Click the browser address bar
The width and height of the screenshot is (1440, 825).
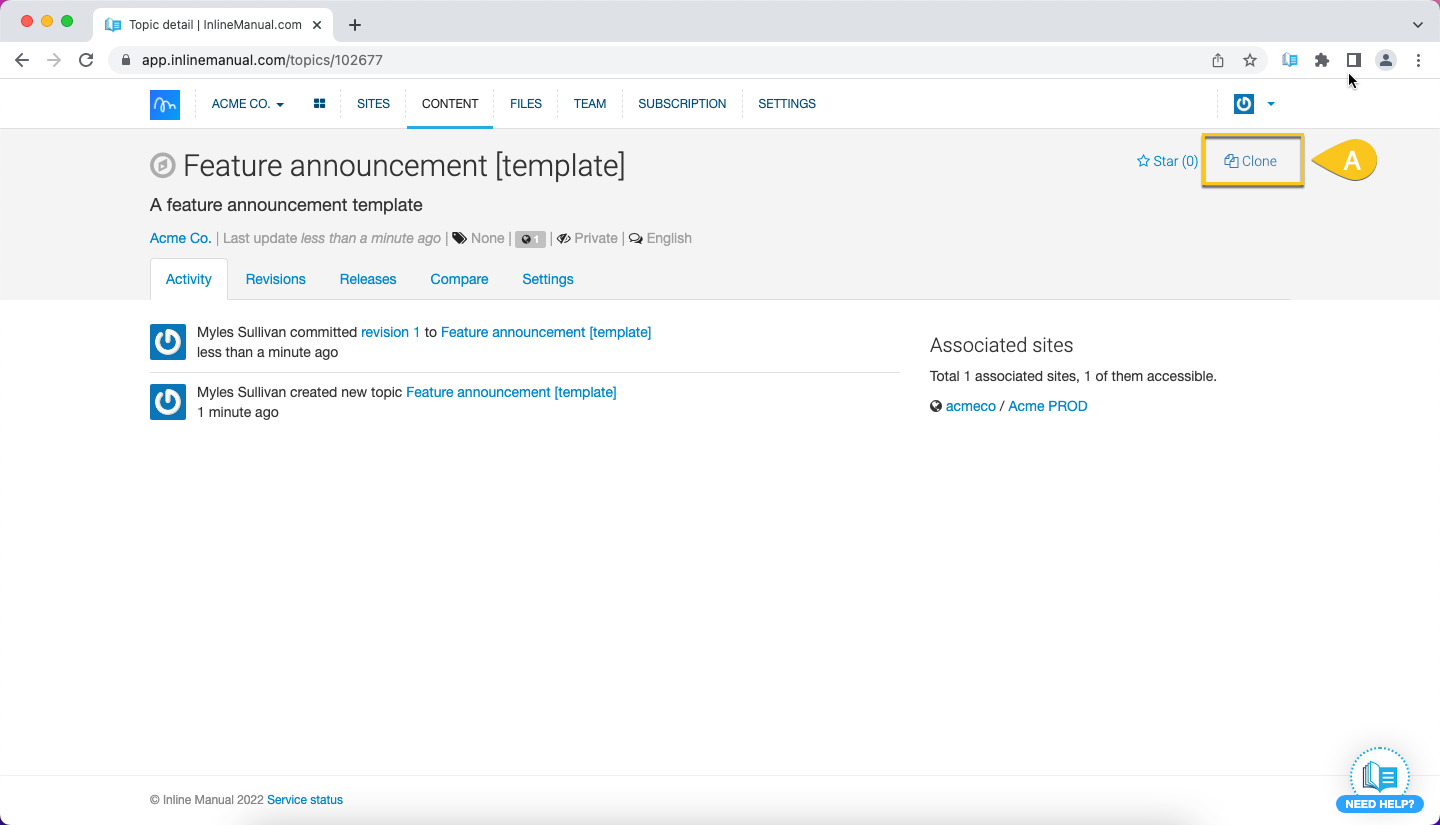pos(660,60)
